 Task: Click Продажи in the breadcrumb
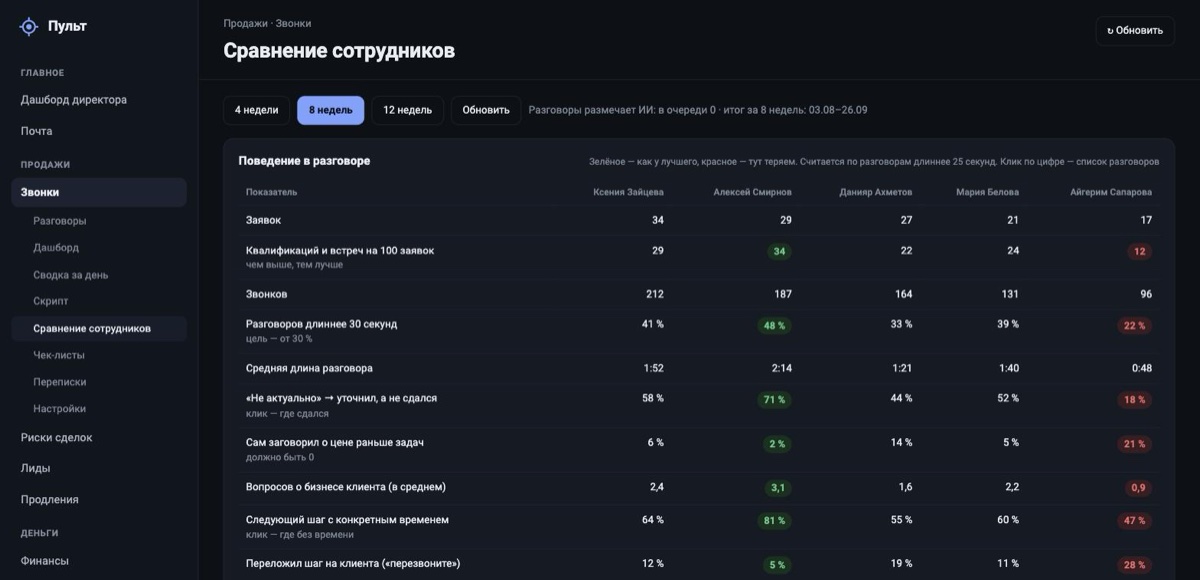click(x=245, y=23)
